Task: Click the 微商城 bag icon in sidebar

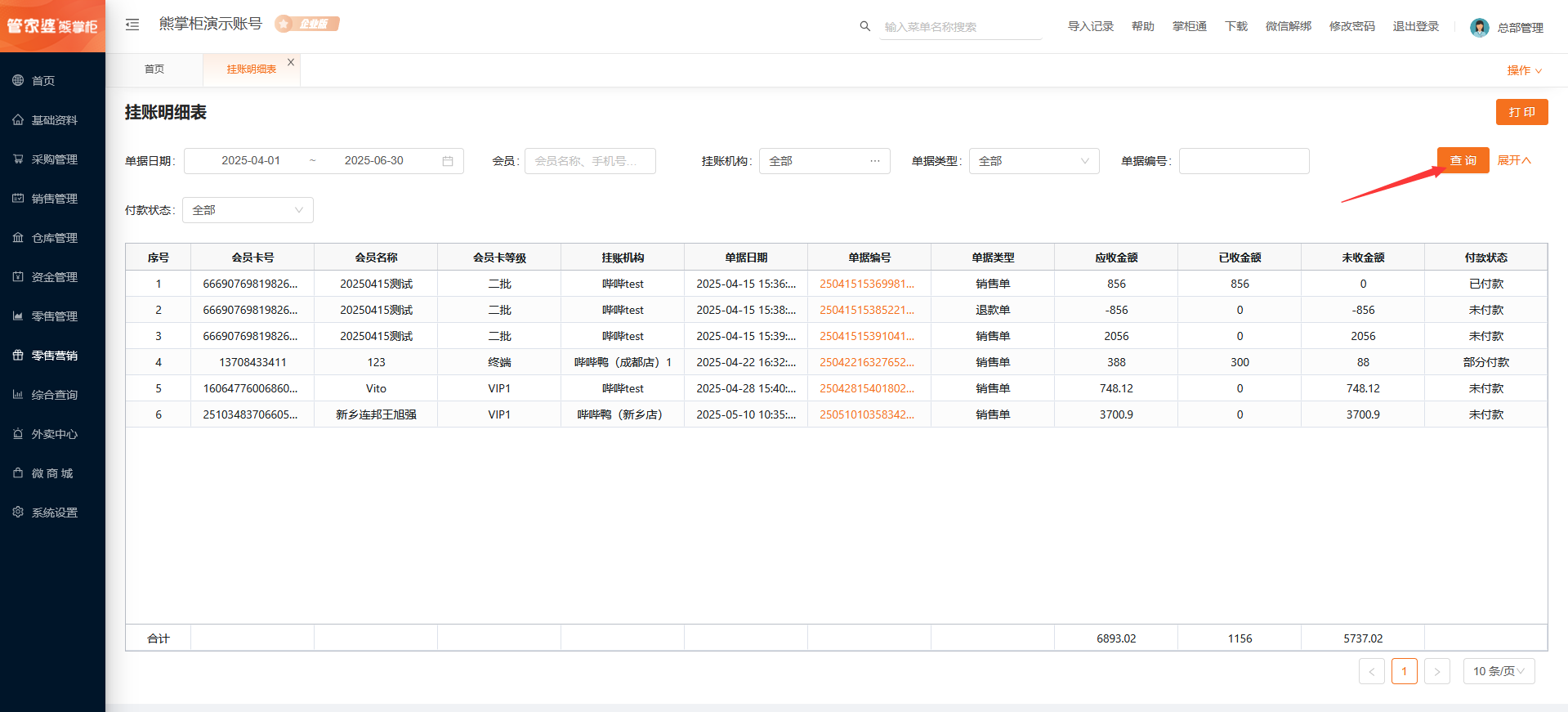Action: 18,472
